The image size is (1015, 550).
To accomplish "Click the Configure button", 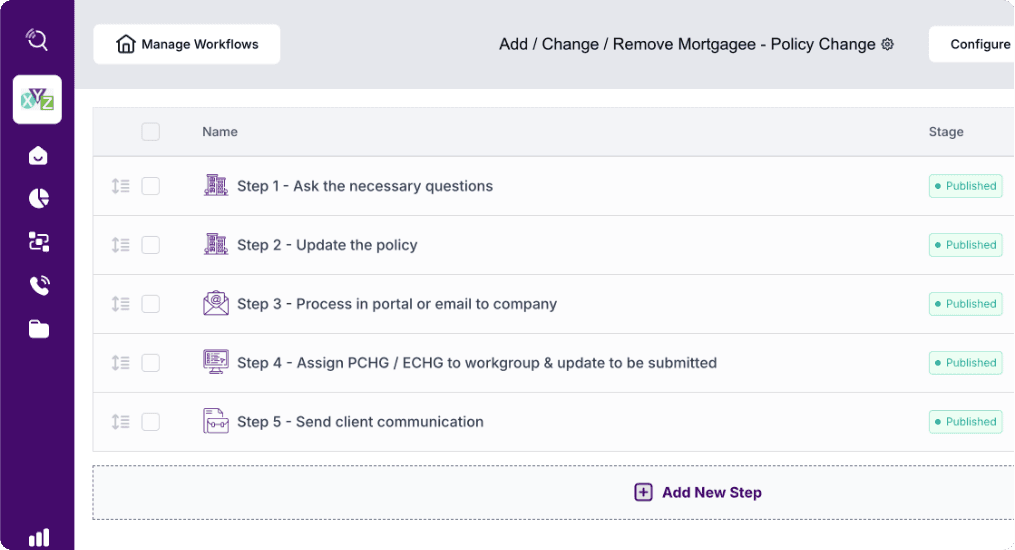I will [975, 44].
